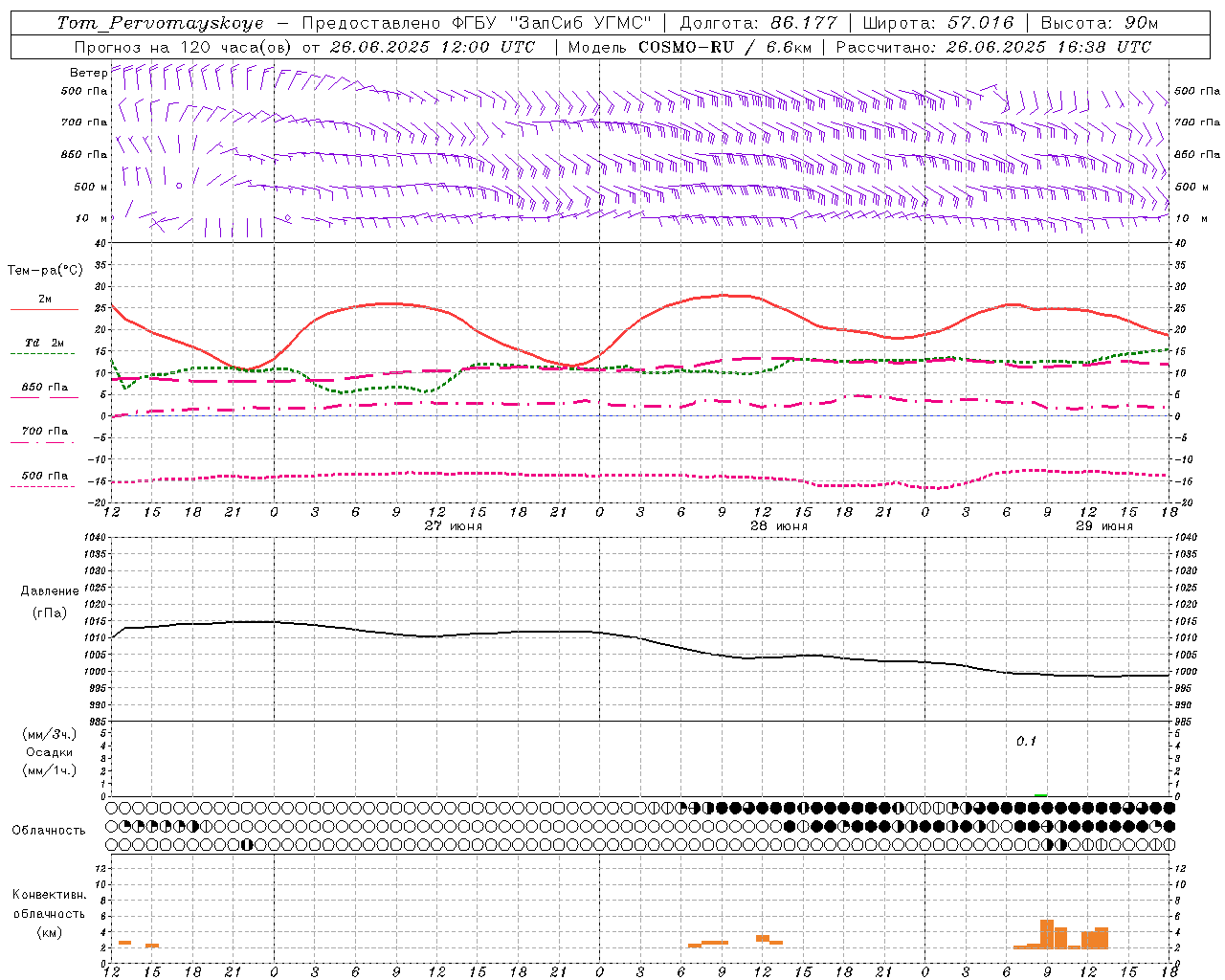
Task: Click the Давление pressure panel label
Action: 50,591
